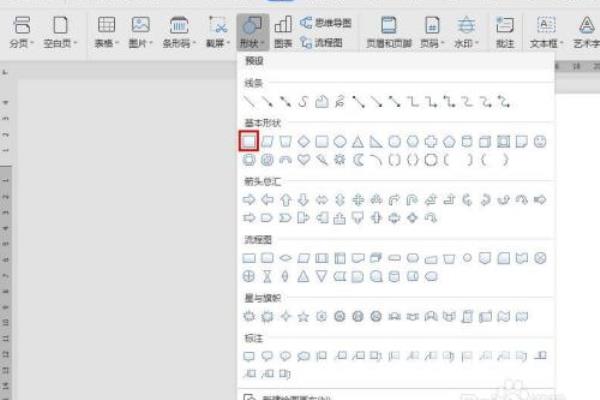Click the 标注 callouts category label
Image resolution: width=600 pixels, height=400 pixels.
pos(254,338)
